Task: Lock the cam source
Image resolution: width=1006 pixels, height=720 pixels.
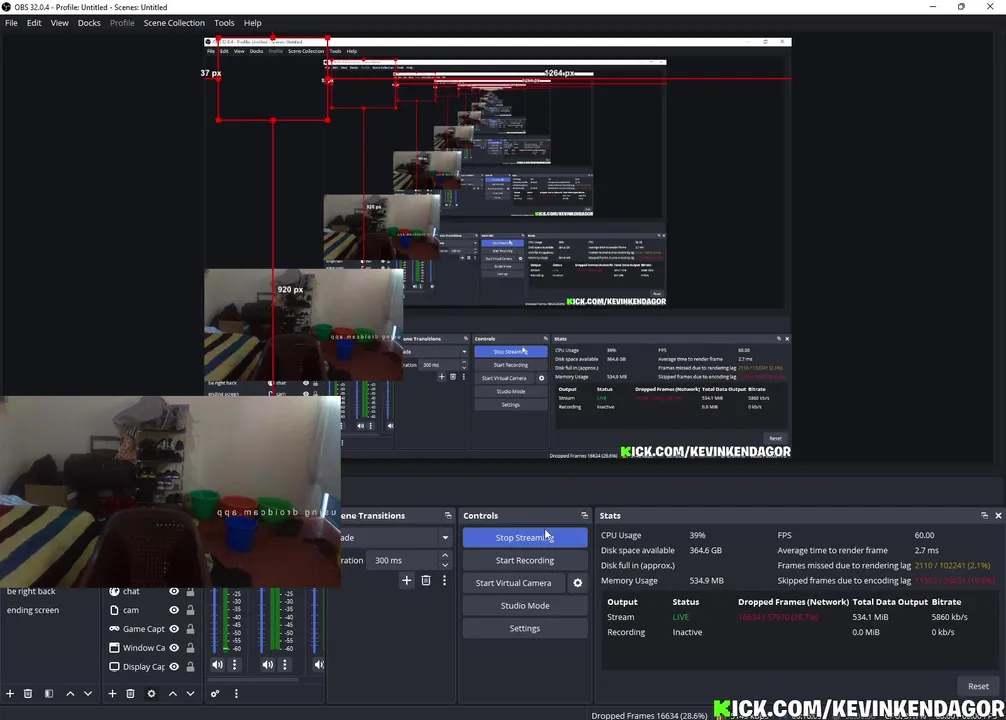Action: click(x=191, y=610)
